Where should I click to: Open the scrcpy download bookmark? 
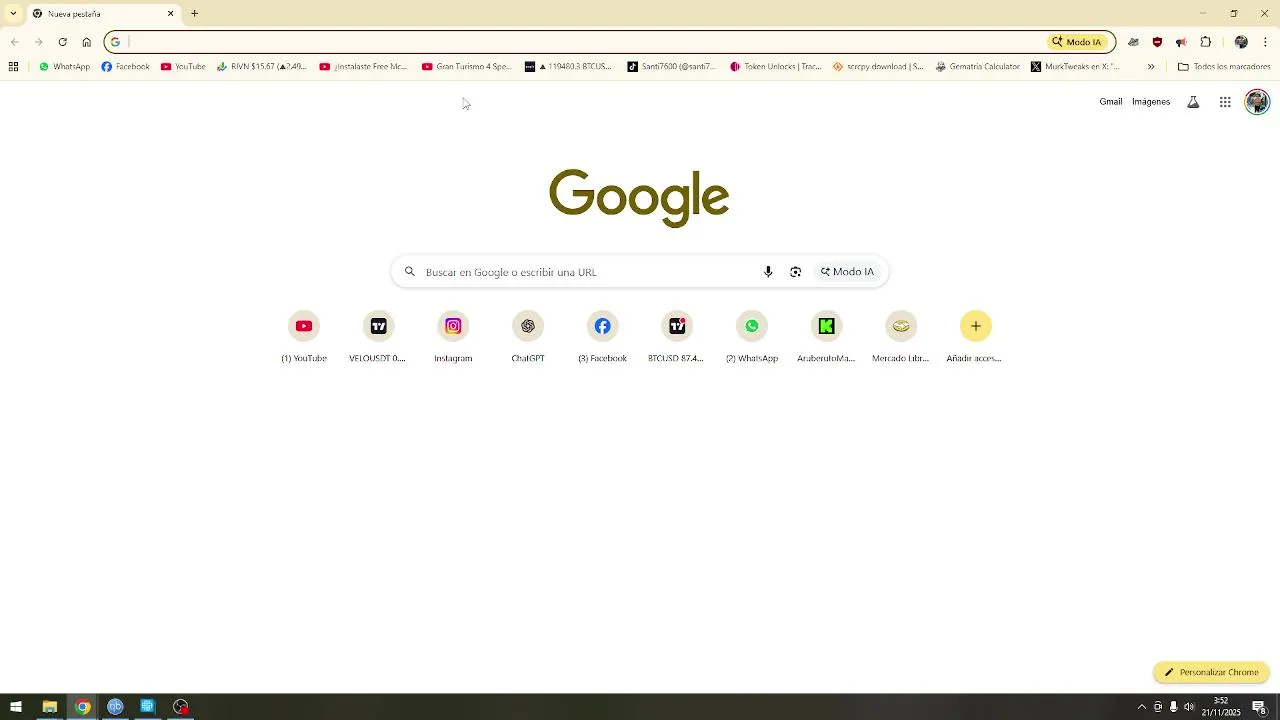click(878, 67)
